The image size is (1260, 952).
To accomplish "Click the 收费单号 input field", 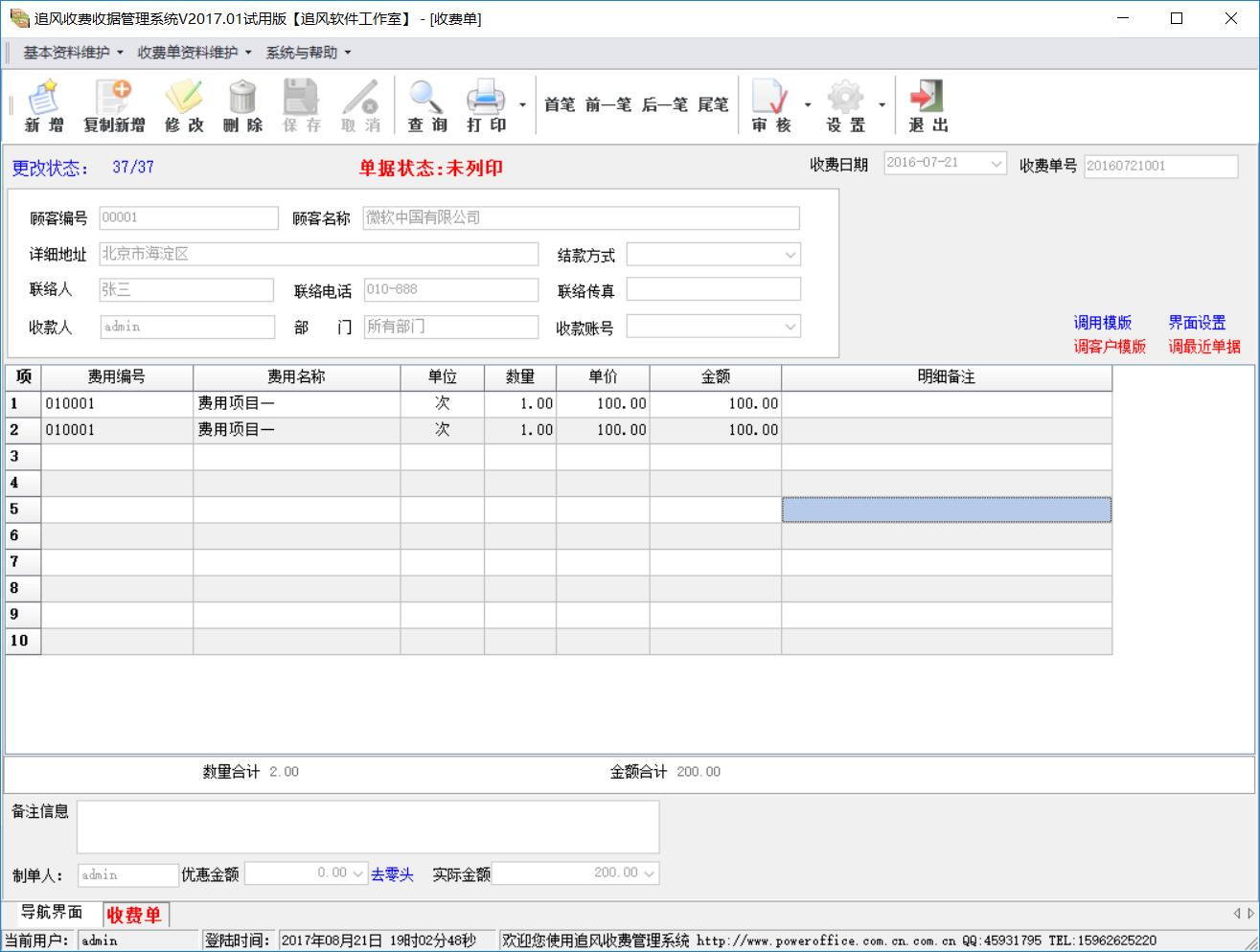I will [x=1161, y=166].
